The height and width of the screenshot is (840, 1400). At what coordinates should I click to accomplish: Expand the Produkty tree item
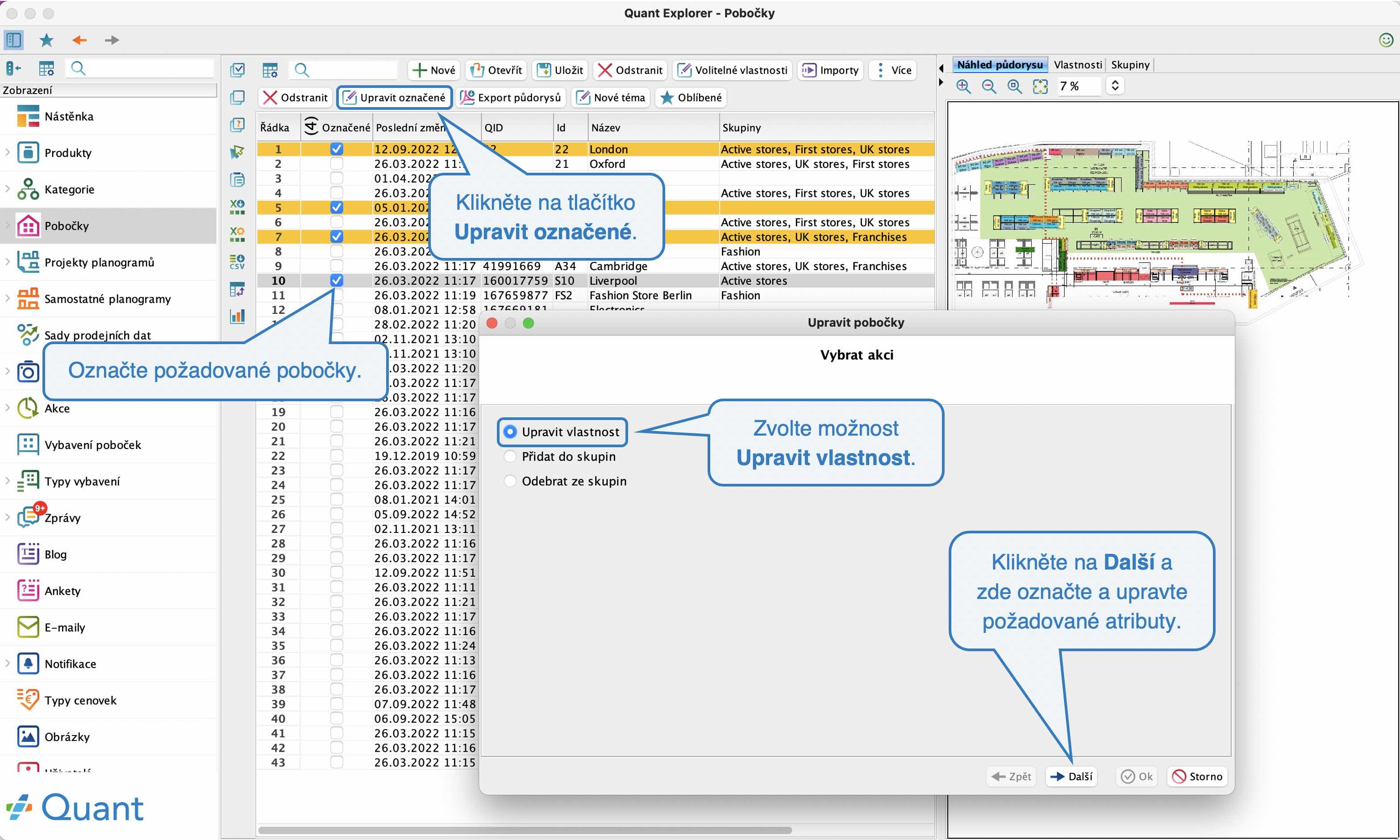tap(7, 152)
